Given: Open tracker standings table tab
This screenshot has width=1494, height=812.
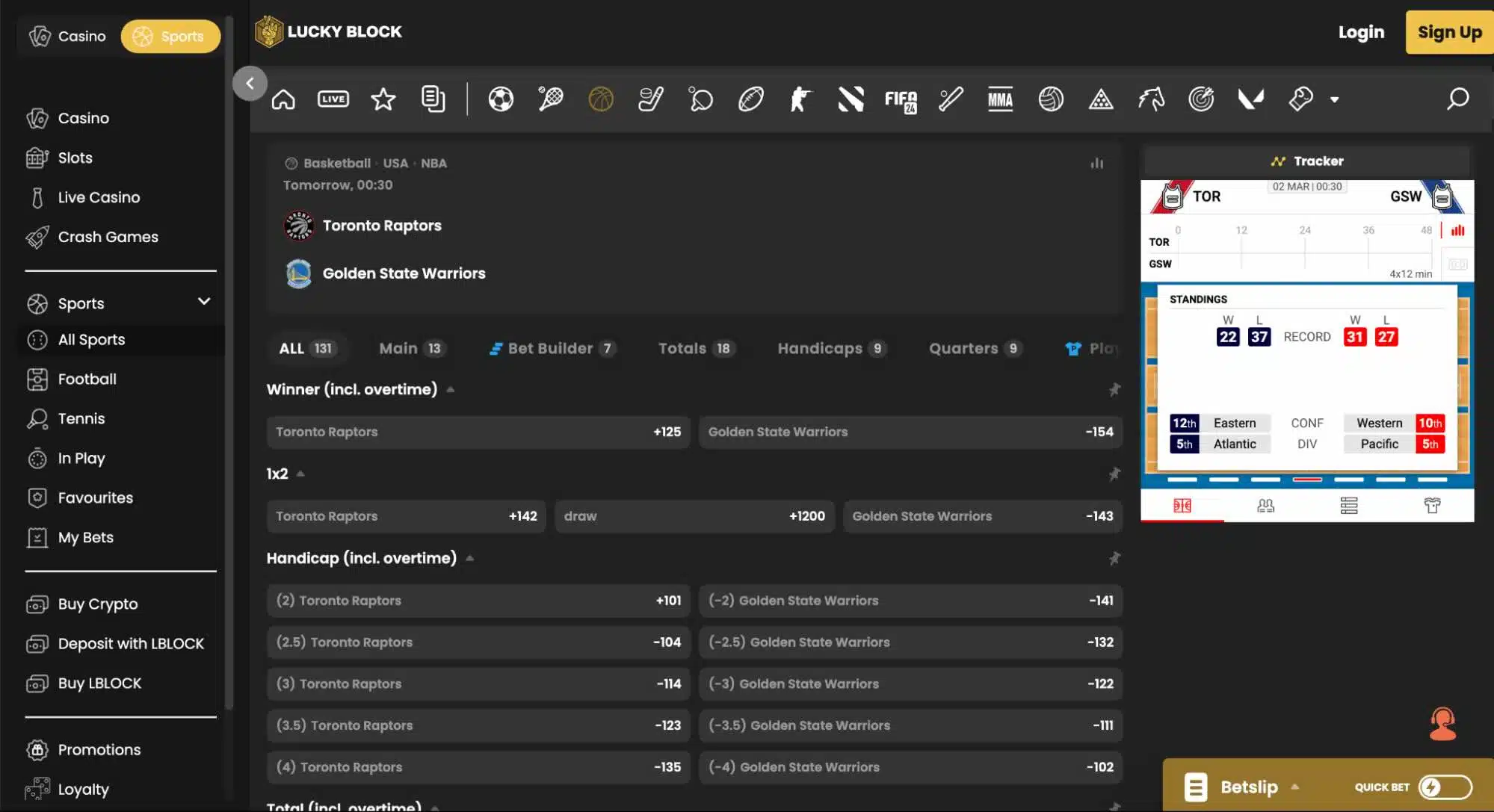Looking at the screenshot, I should [x=1349, y=506].
